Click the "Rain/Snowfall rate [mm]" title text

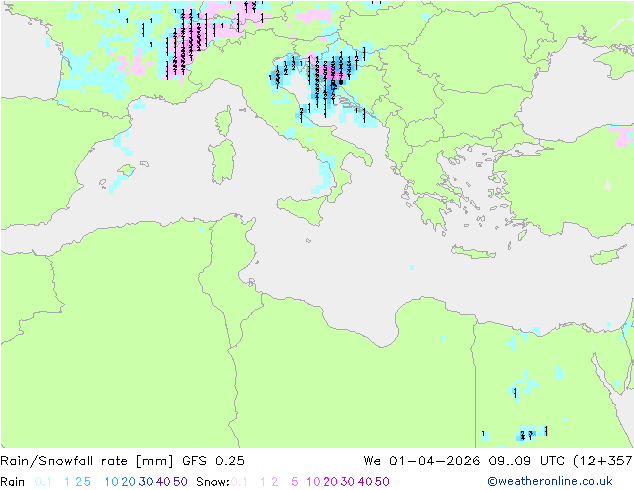[x=87, y=461]
